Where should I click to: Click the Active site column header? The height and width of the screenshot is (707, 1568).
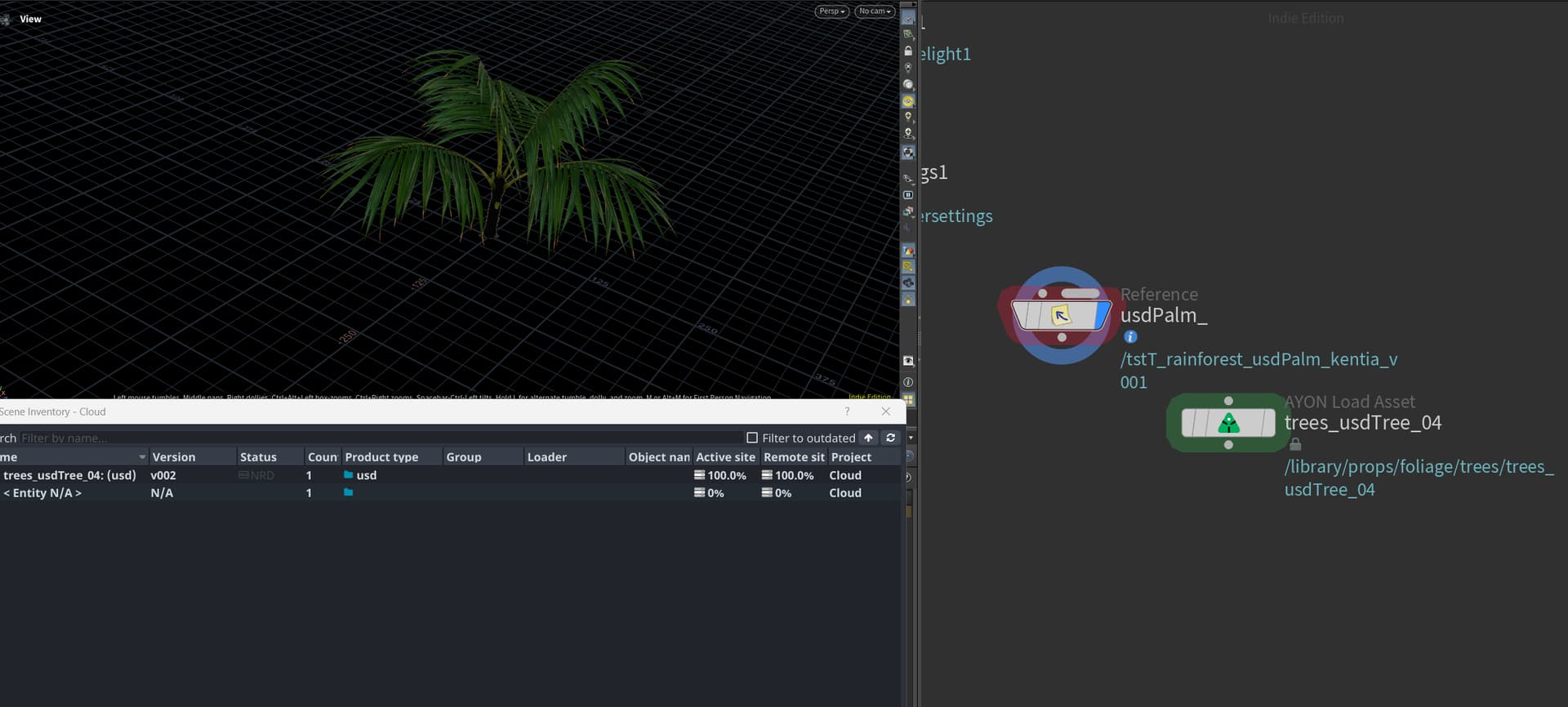[726, 457]
